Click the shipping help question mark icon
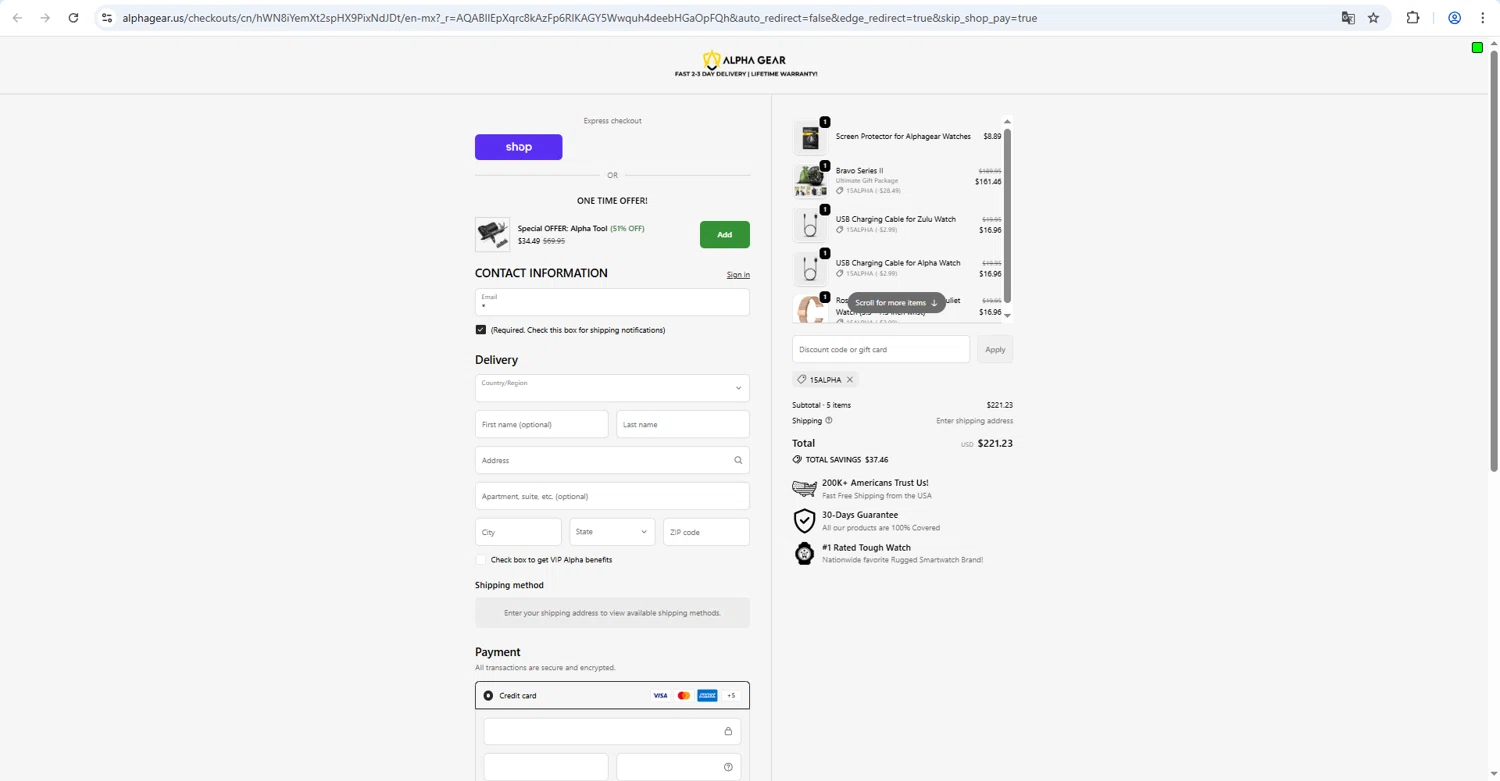The image size is (1500, 781). click(828, 421)
